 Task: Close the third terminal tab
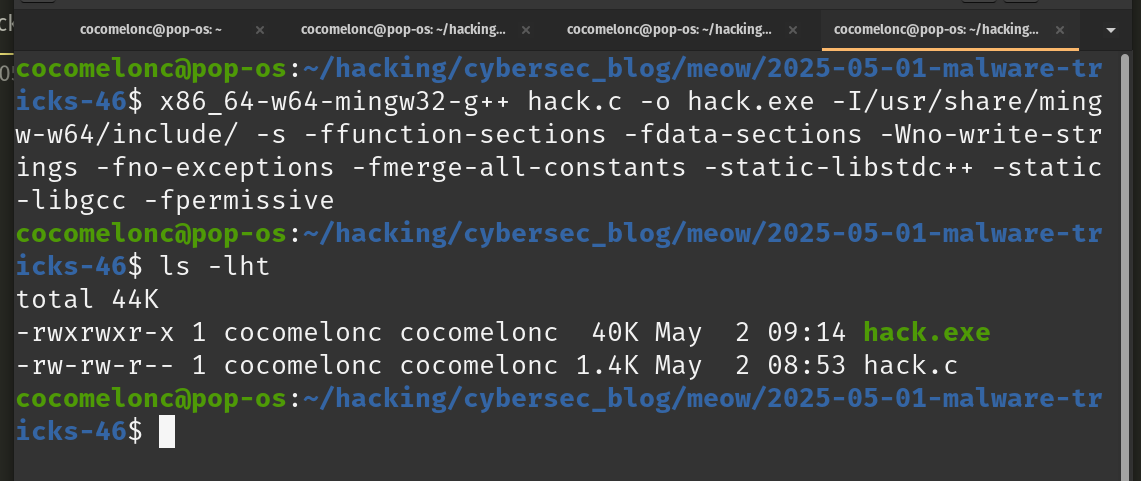click(793, 30)
